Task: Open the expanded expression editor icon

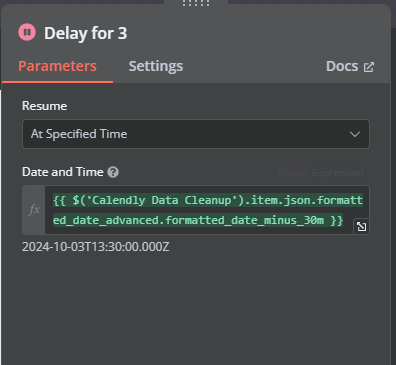Action: point(361,227)
